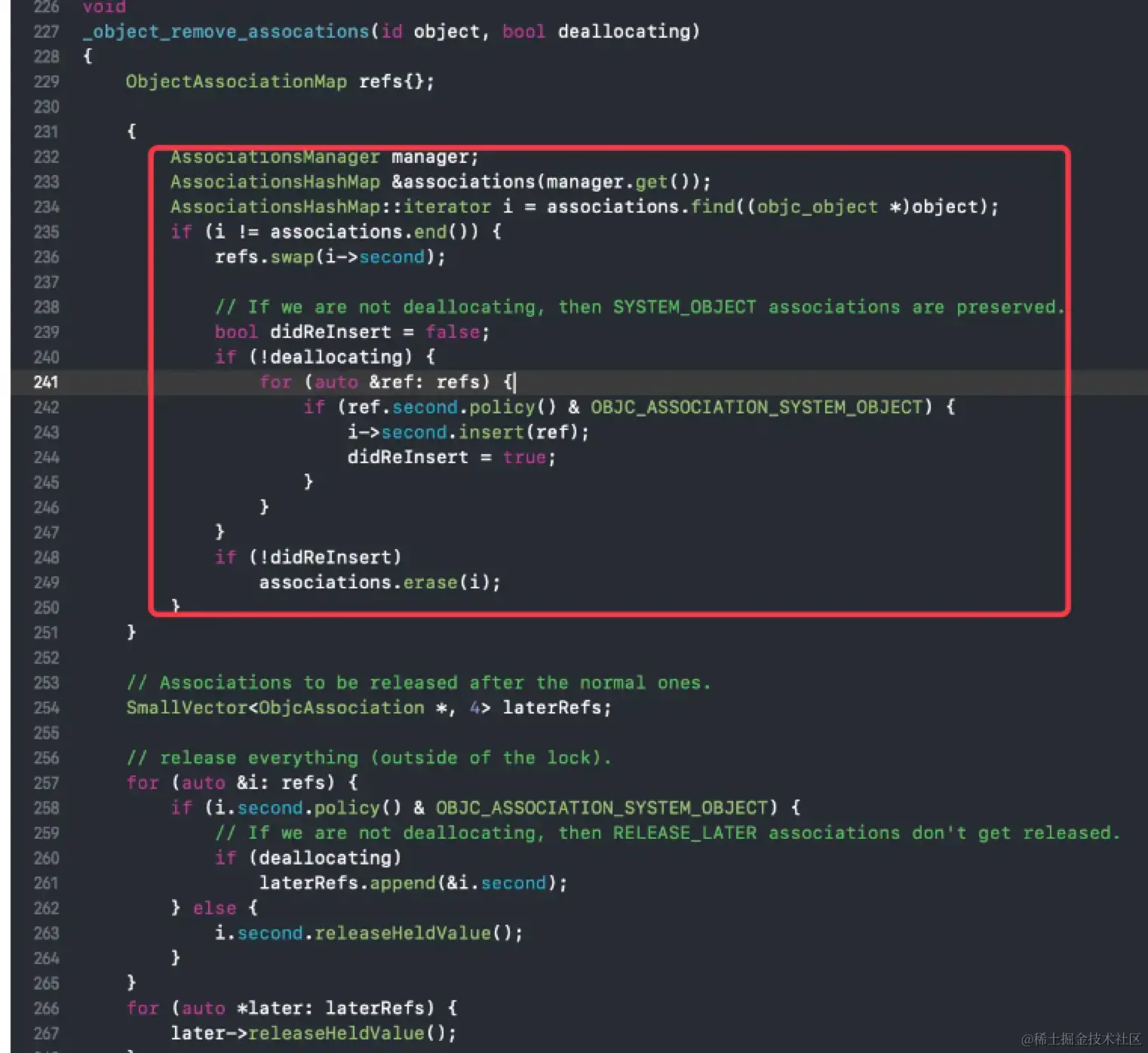Click the RELEASE_LATER associations comment on line 259
Screen dimensions: 1148x1053
(x=668, y=833)
